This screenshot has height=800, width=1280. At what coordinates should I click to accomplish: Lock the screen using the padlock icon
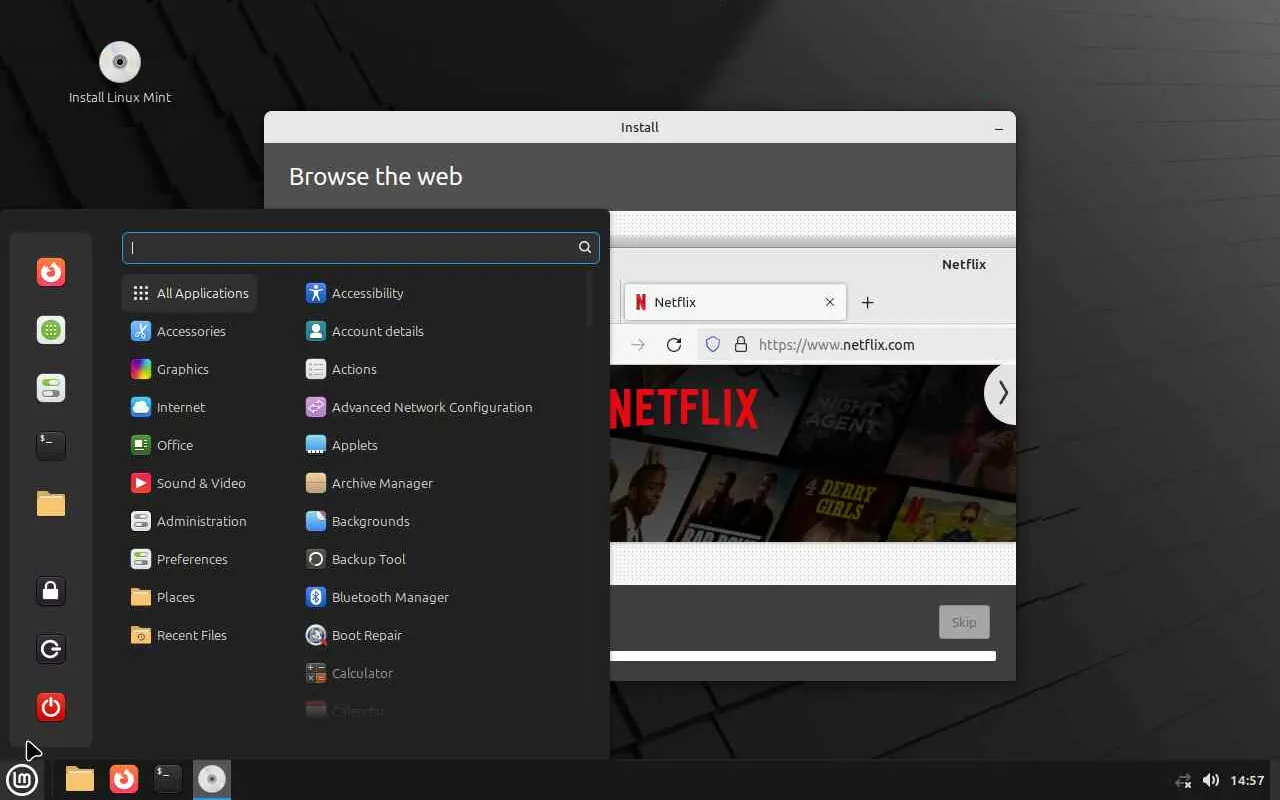51,591
